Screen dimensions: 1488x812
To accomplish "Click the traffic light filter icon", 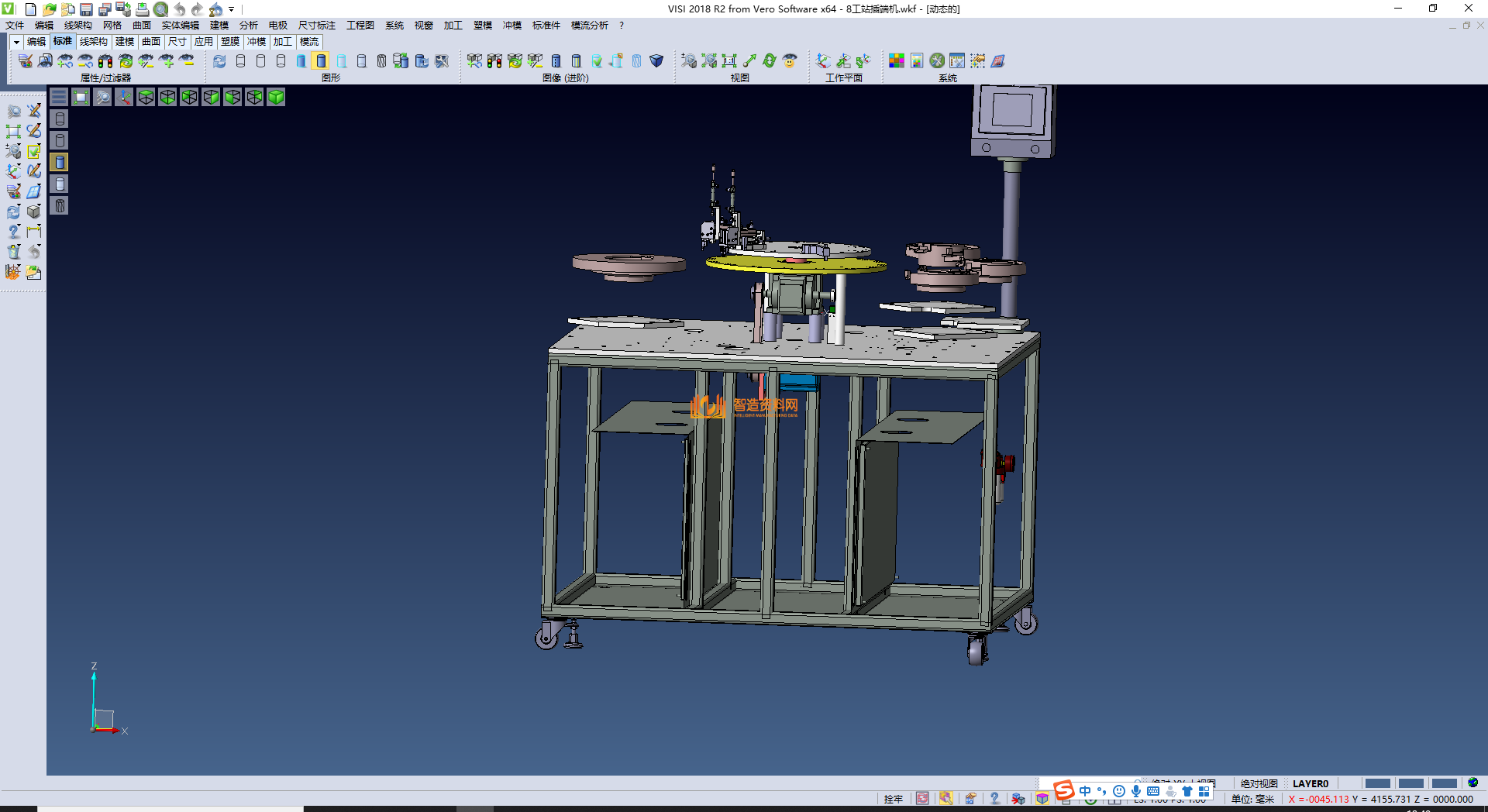I will coord(105,60).
